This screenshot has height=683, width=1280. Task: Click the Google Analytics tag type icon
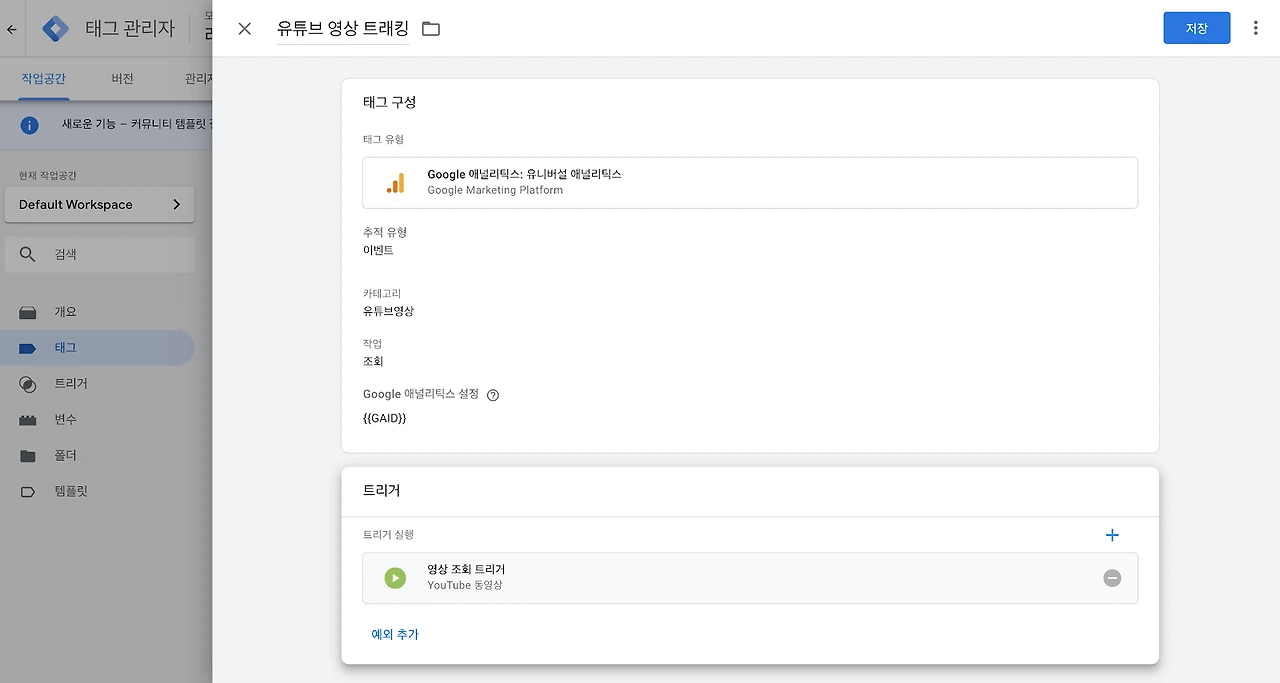coord(396,183)
